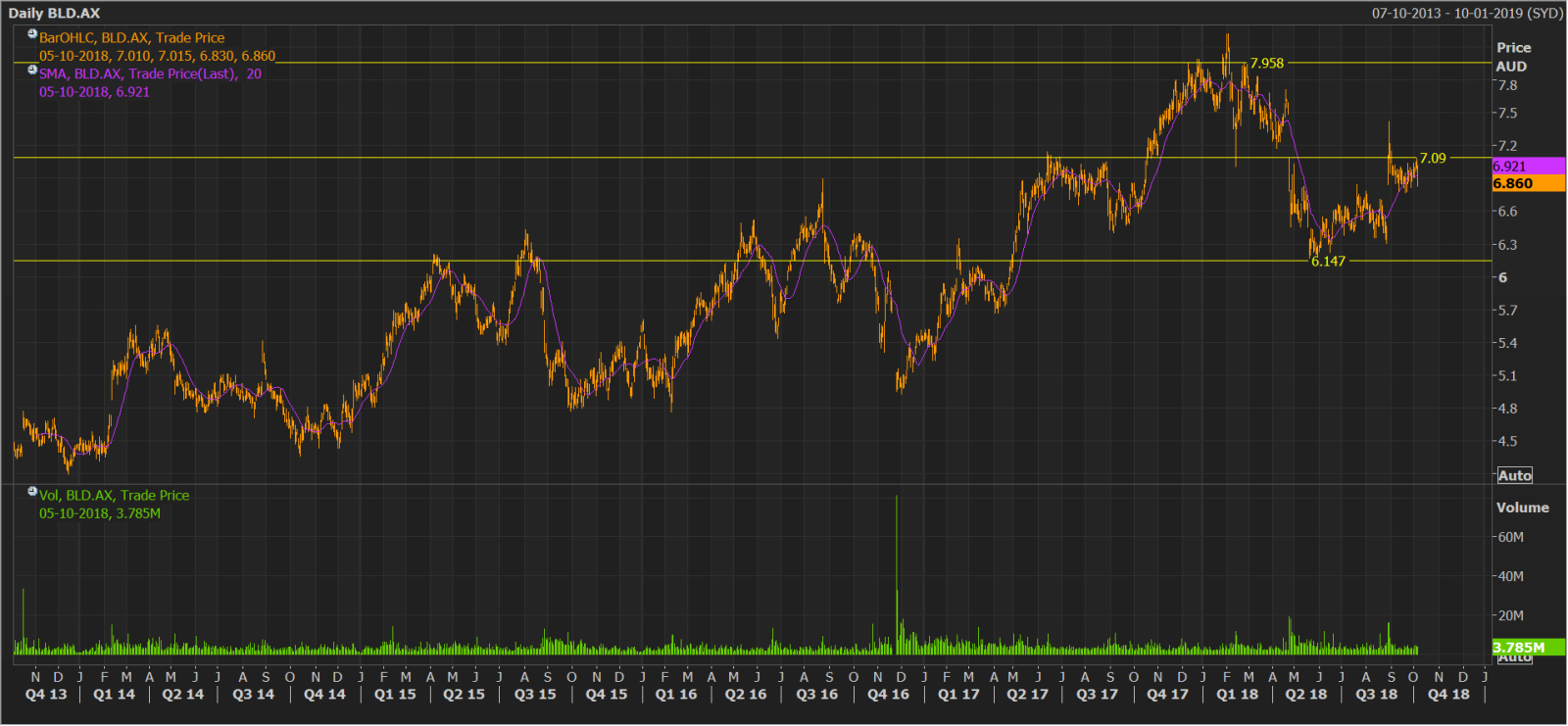Click the Q1 18 quarter label
The image size is (1568, 726).
pyautogui.click(x=1237, y=694)
